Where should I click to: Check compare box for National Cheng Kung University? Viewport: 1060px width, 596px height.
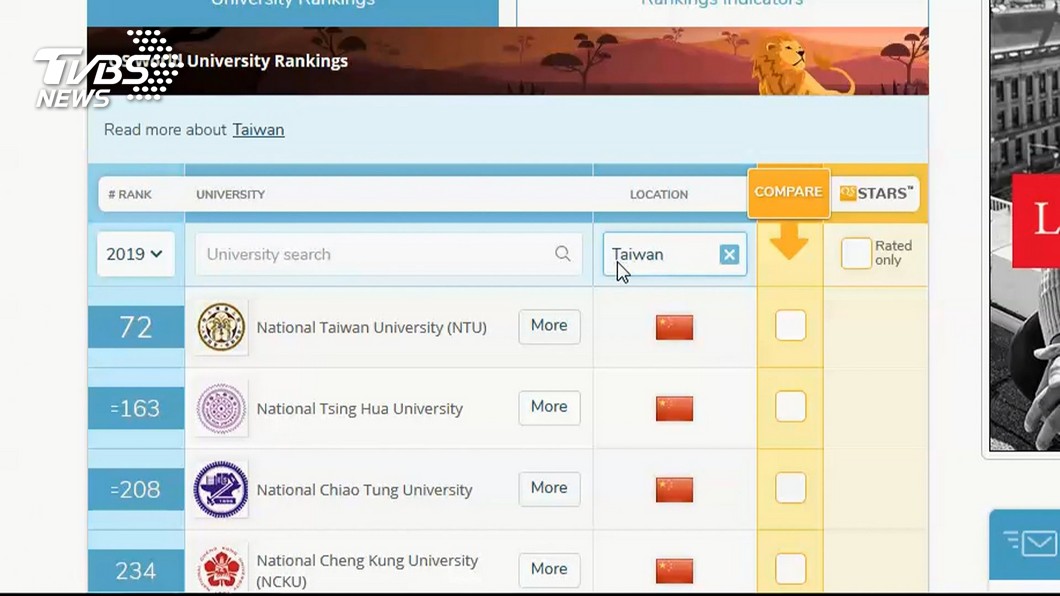(x=790, y=569)
